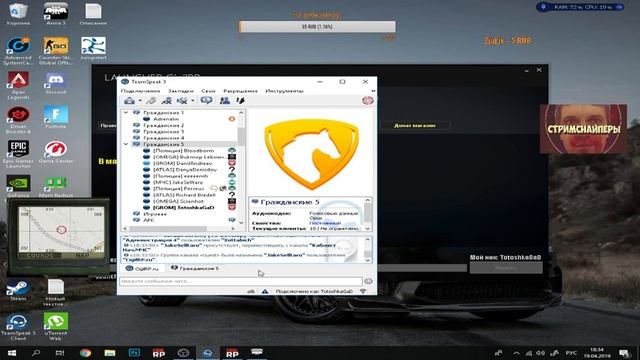Open Counter-Strike Global Offensive desktop icon

[56, 51]
